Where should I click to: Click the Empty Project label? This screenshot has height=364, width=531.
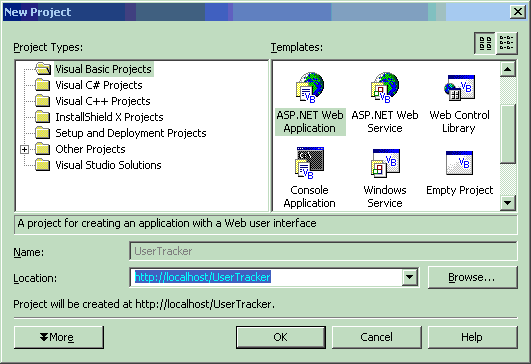[x=460, y=190]
